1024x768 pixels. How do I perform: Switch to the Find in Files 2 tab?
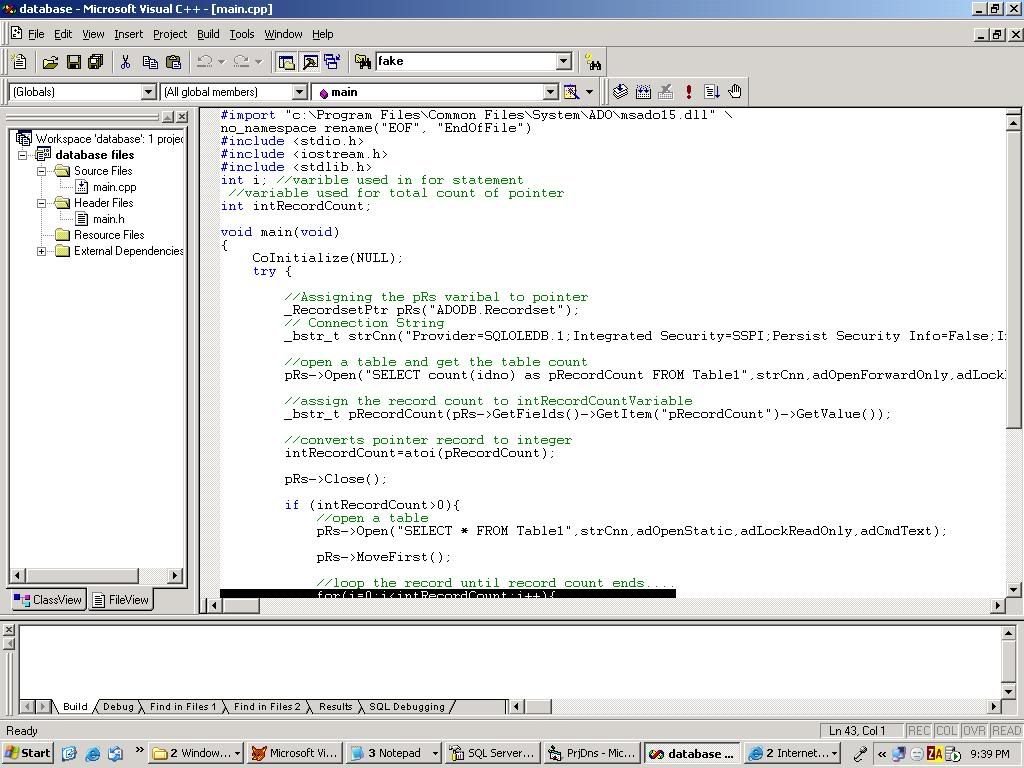pos(267,707)
